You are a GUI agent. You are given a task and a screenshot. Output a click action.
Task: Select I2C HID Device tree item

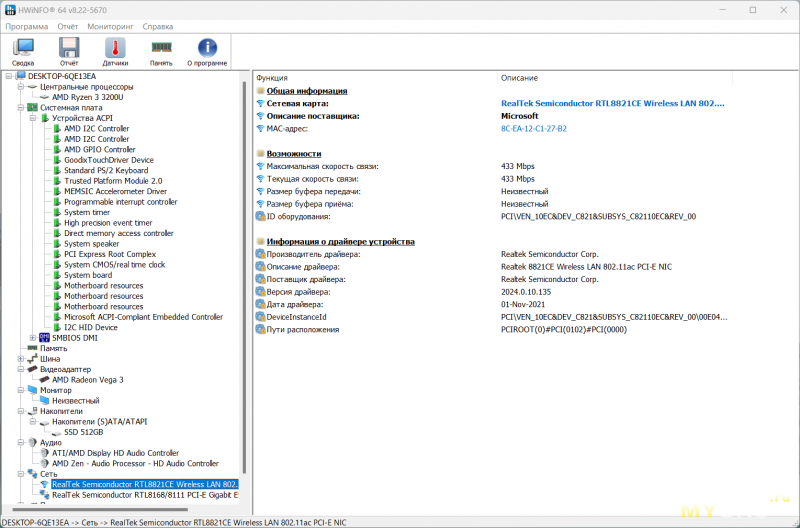coord(91,328)
